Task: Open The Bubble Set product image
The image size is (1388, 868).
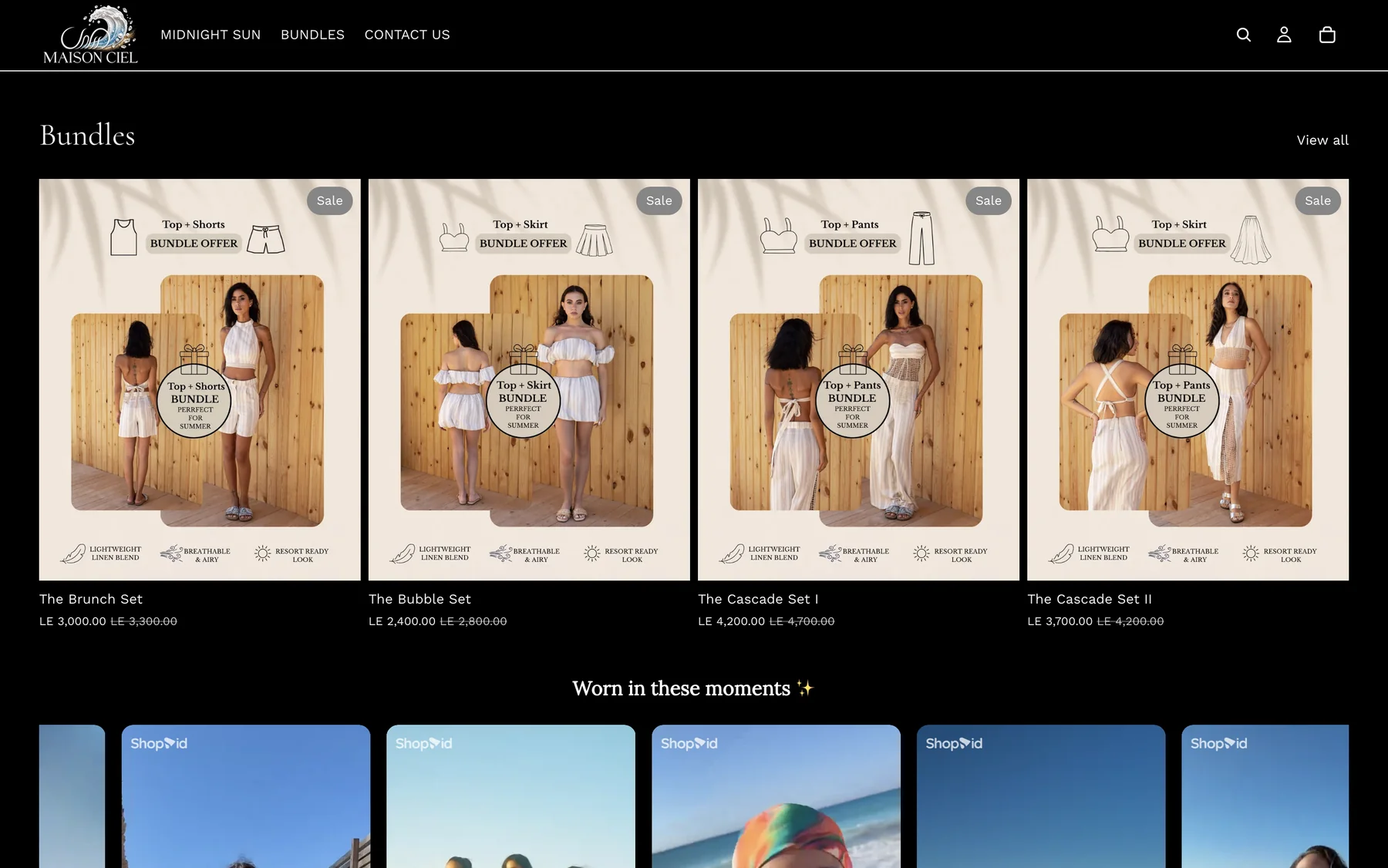Action: coord(529,379)
